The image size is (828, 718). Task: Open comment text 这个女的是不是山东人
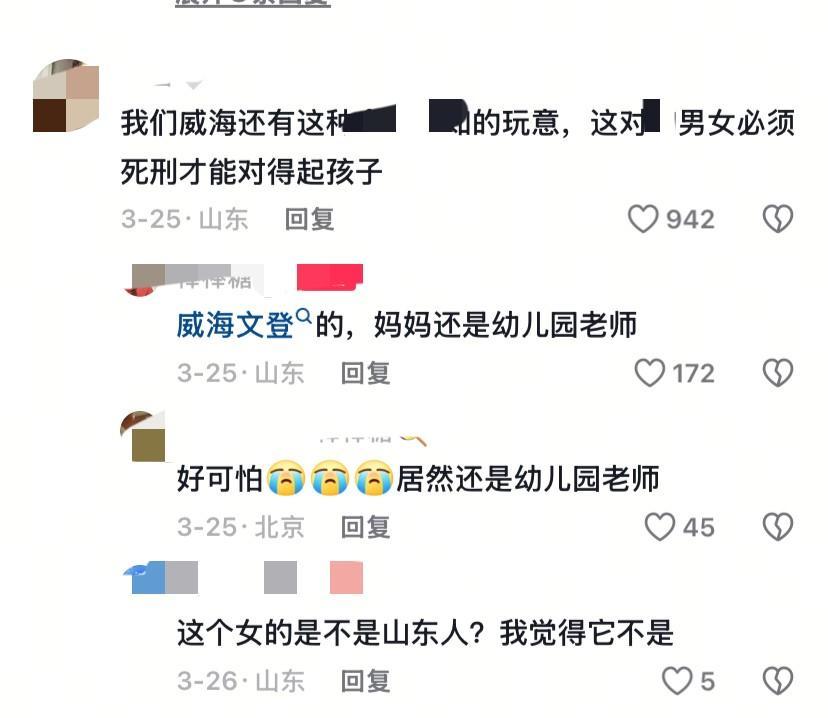pyautogui.click(x=426, y=632)
